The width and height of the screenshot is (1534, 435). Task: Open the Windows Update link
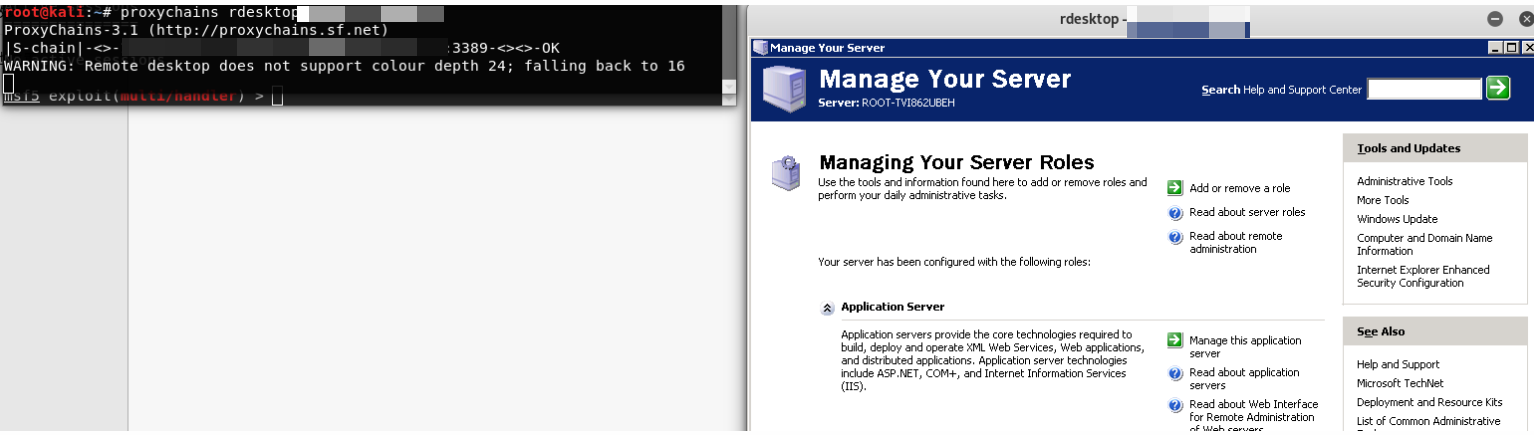point(1397,219)
